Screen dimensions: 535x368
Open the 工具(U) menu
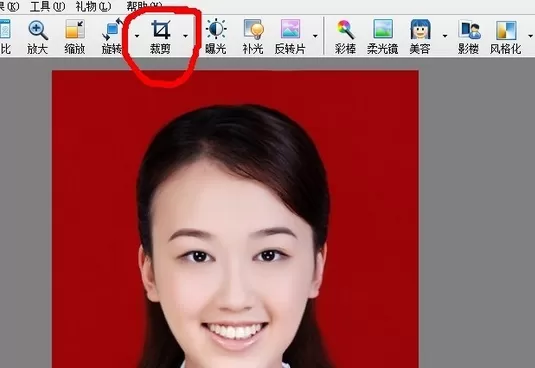coord(47,6)
